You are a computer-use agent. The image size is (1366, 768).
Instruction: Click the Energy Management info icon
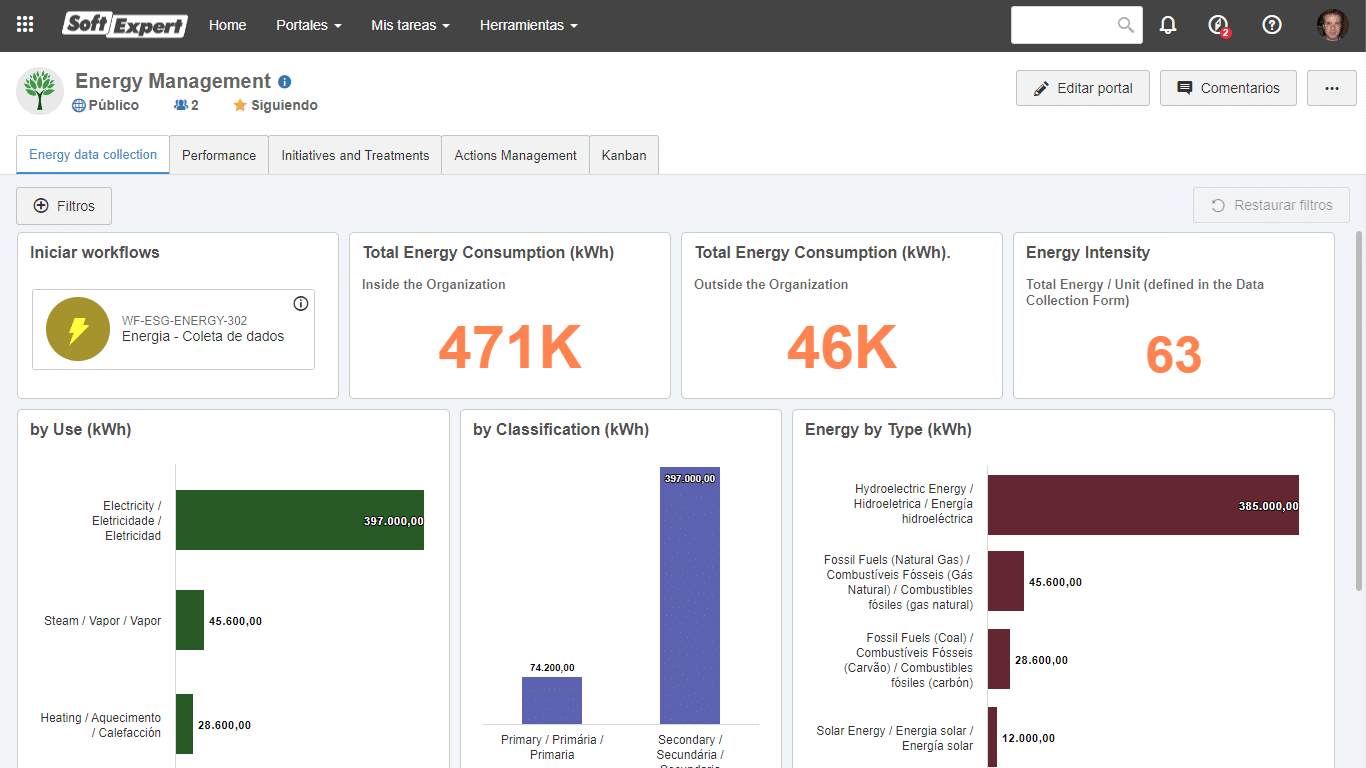click(x=284, y=82)
